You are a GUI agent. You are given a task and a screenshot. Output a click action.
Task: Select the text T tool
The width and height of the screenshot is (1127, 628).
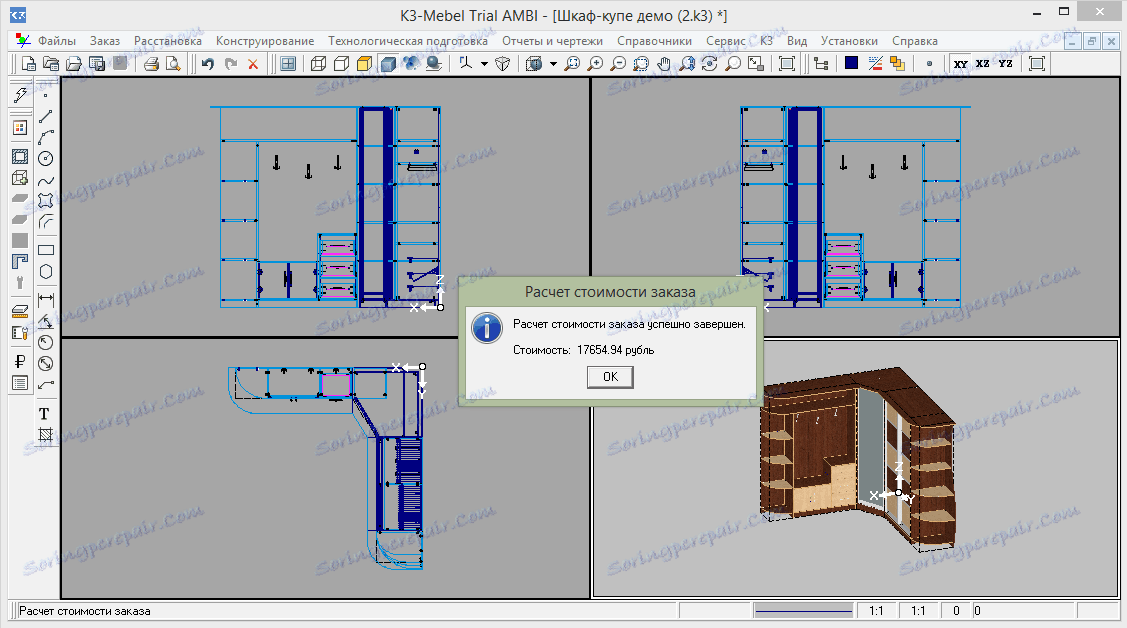click(x=45, y=413)
